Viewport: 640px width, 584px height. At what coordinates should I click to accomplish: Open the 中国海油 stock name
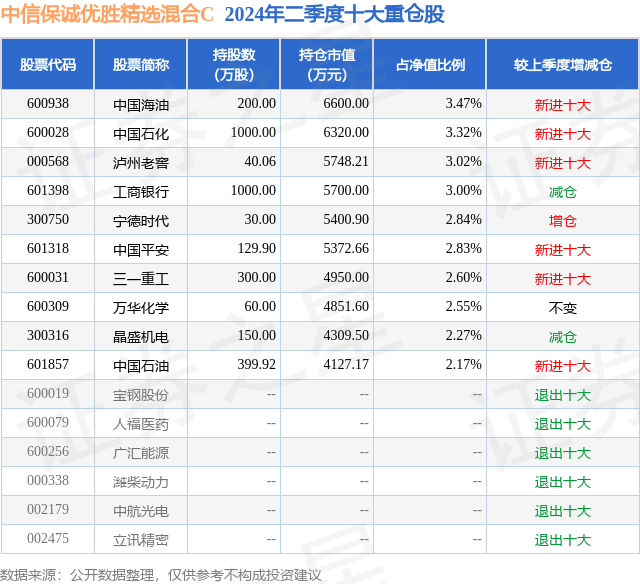tap(141, 105)
